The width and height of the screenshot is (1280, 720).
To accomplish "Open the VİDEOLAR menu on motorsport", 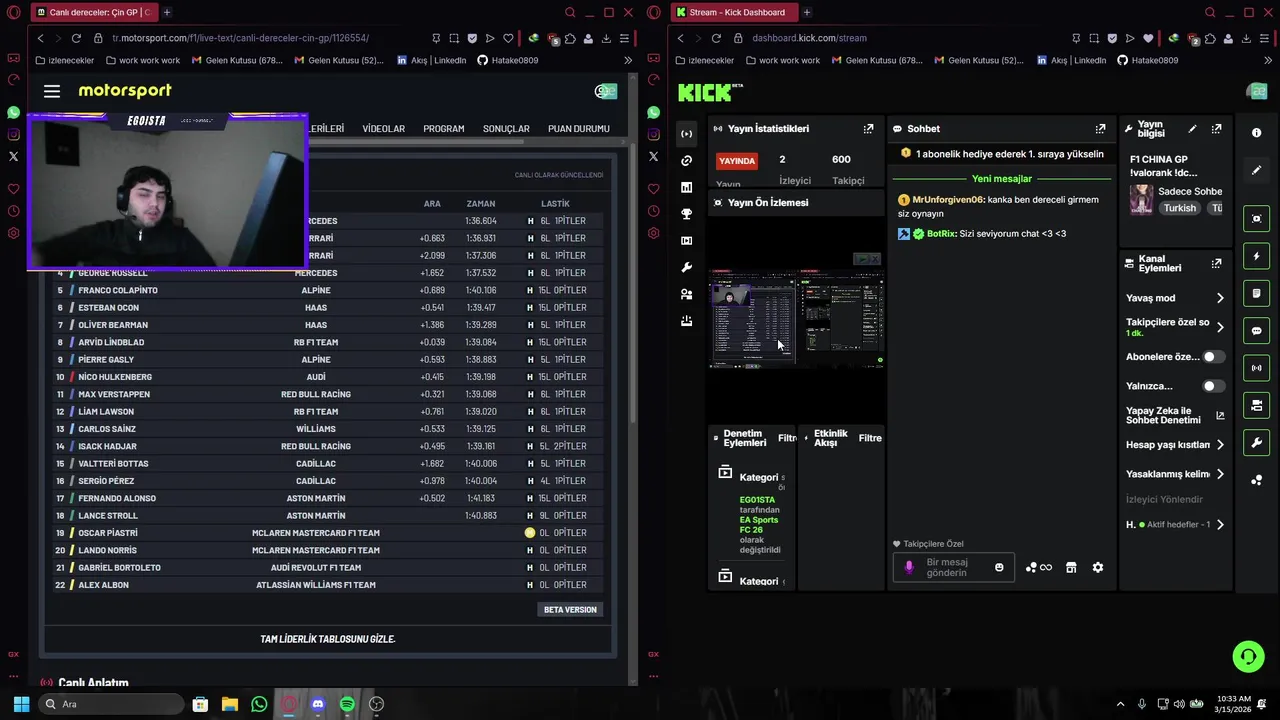I will click(x=383, y=129).
